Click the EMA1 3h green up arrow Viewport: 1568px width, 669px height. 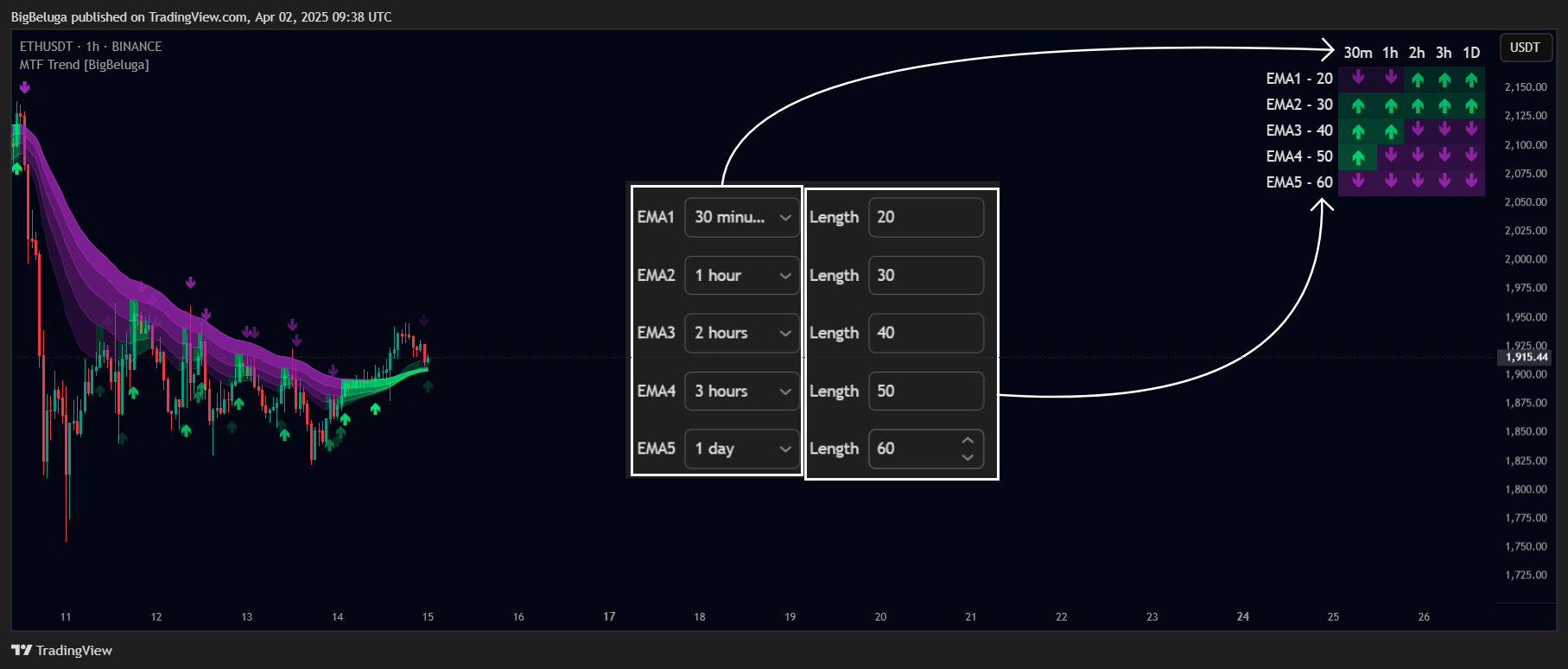[x=1444, y=80]
